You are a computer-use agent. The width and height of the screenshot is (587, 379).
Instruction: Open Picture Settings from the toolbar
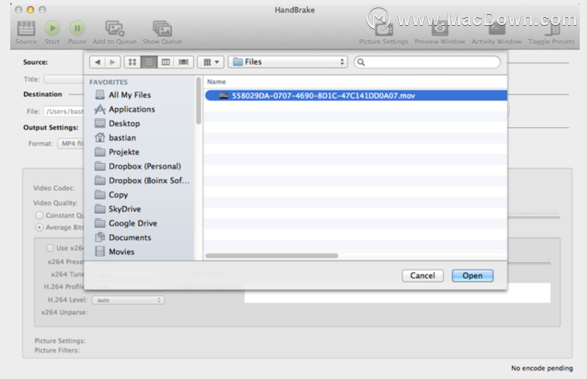(384, 28)
